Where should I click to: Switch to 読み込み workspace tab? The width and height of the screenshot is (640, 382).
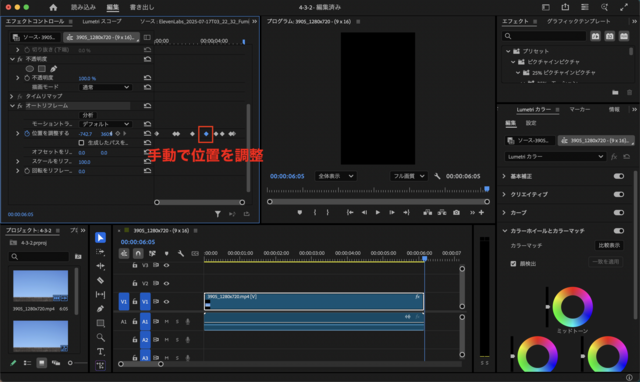83,7
